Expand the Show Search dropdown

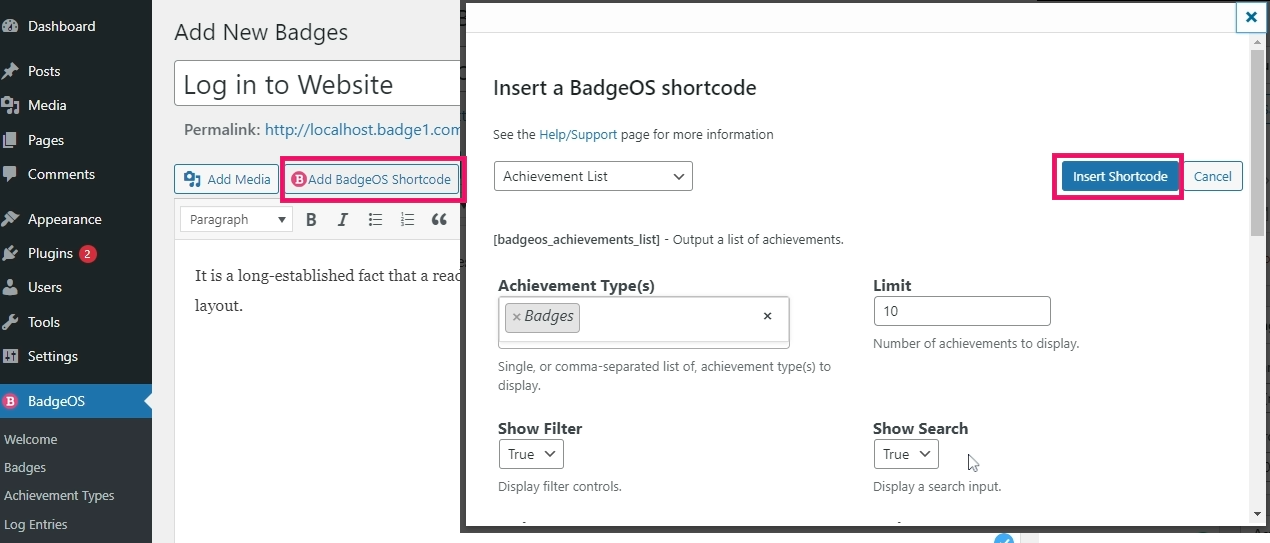point(906,454)
